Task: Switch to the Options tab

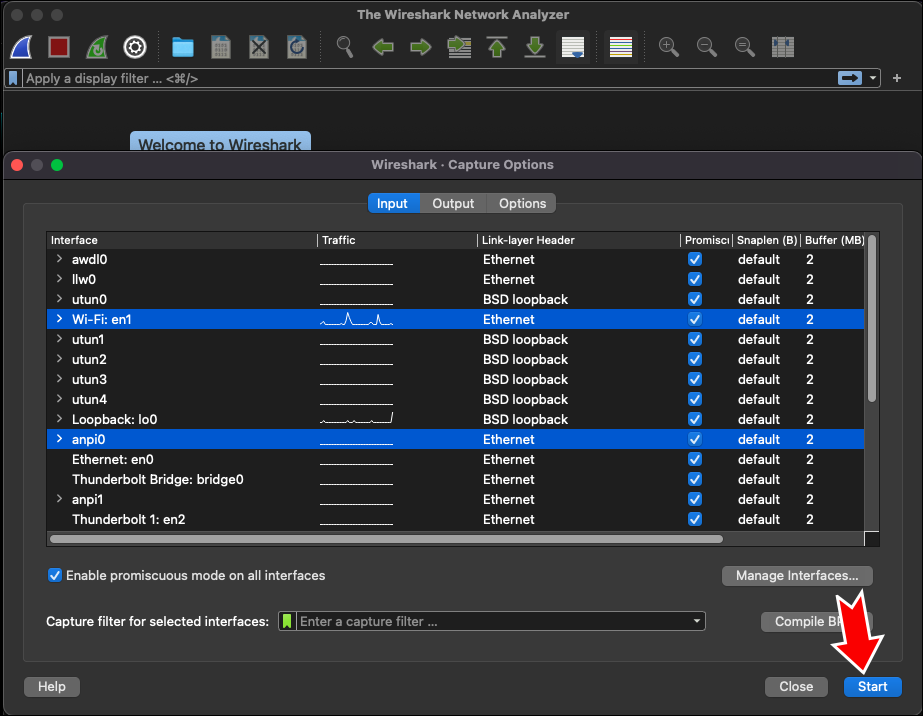Action: pos(522,203)
